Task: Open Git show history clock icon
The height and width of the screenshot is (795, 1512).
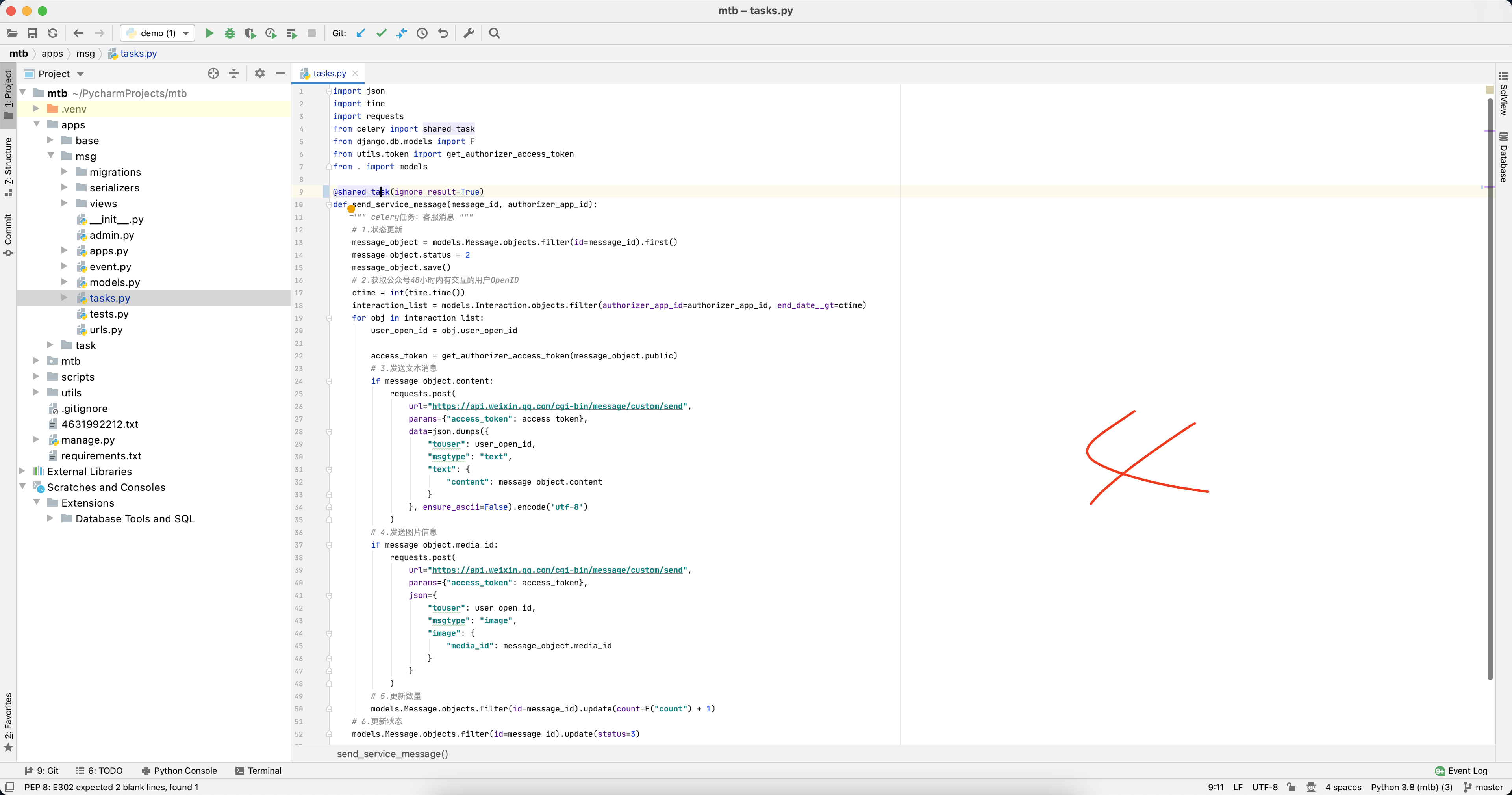Action: pos(422,33)
